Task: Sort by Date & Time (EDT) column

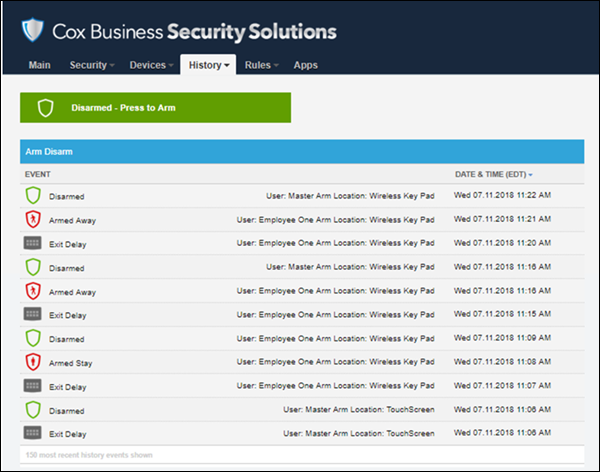Action: [x=494, y=175]
